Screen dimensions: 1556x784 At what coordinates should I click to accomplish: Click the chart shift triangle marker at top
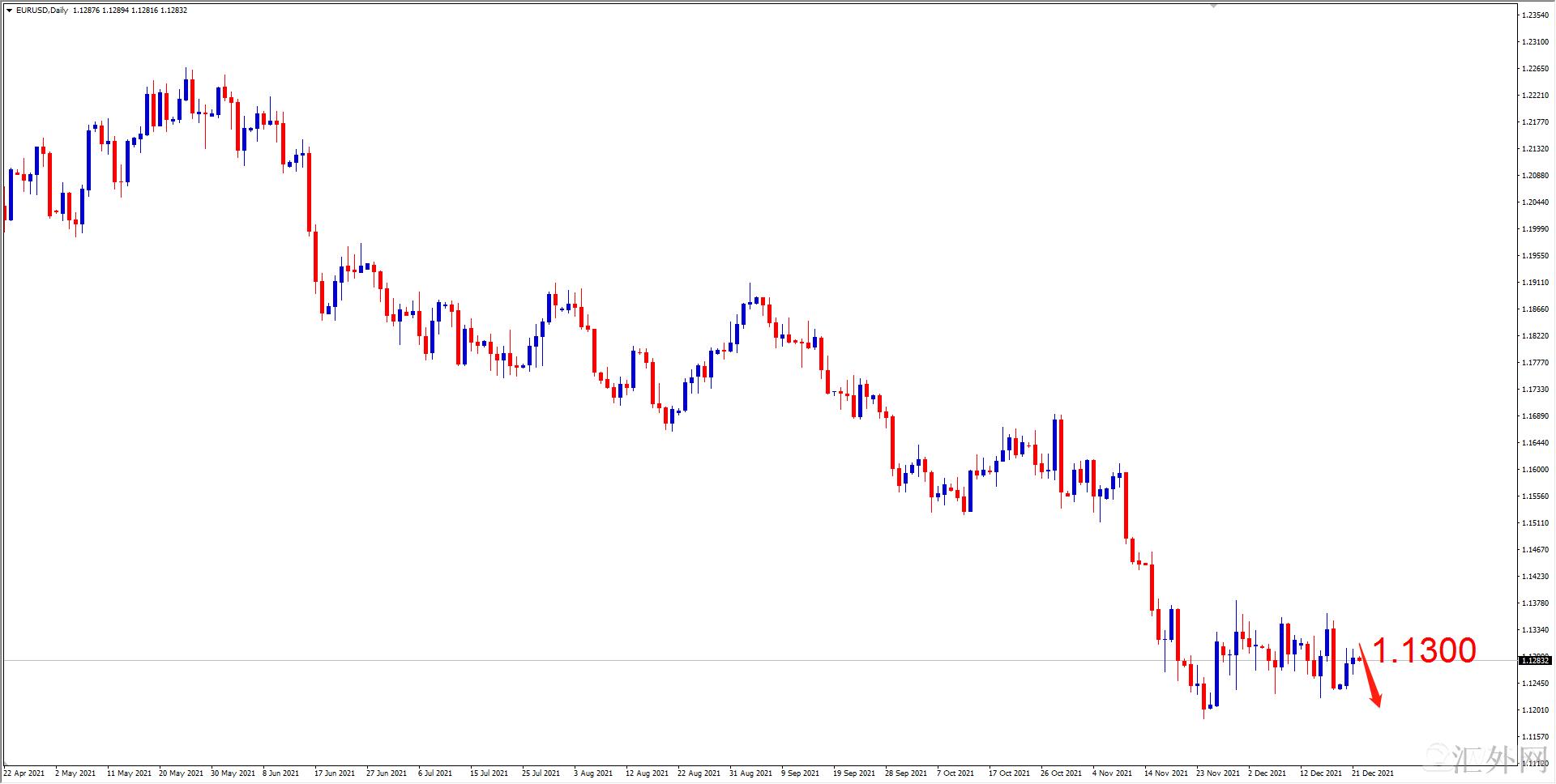pos(1213,6)
